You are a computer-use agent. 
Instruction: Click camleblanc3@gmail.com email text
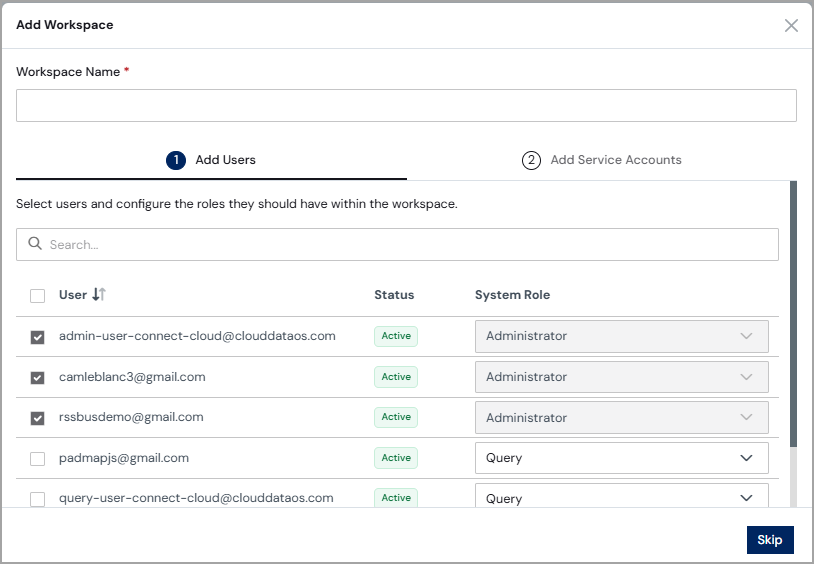tap(132, 377)
